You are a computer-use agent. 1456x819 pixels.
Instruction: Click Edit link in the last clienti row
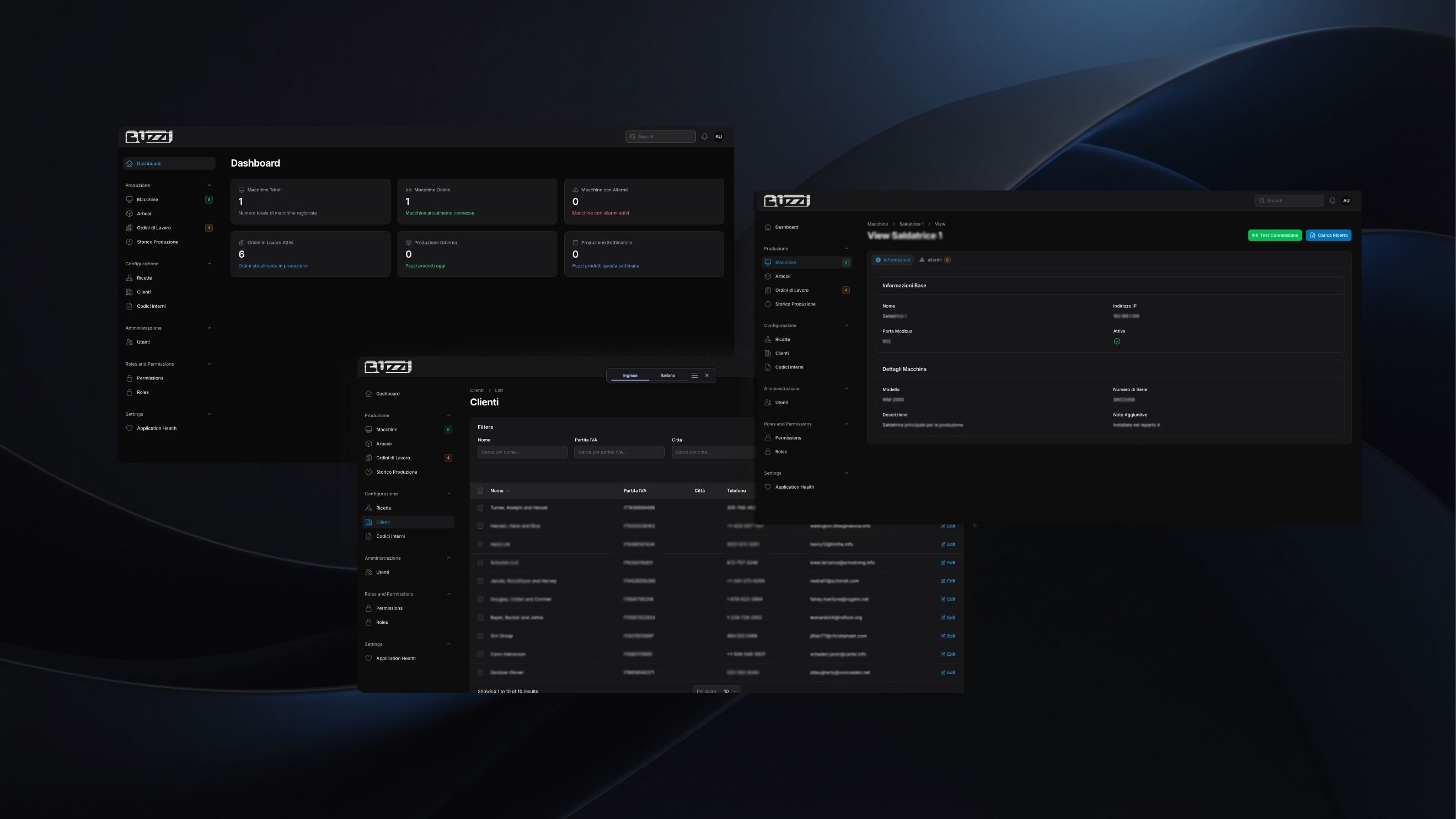[x=948, y=673]
